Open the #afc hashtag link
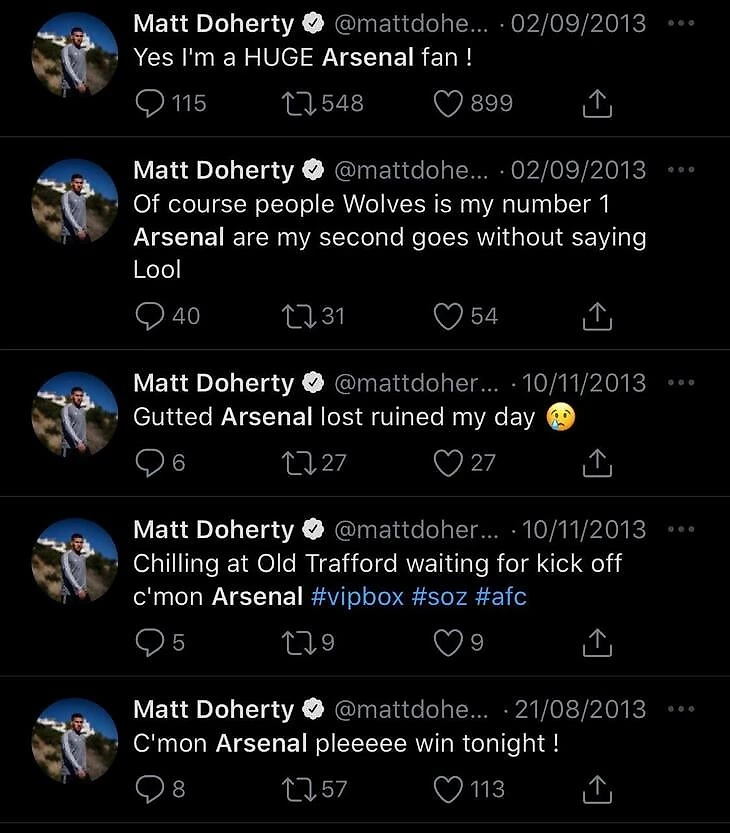Screen dimensions: 730x833 pos(501,597)
